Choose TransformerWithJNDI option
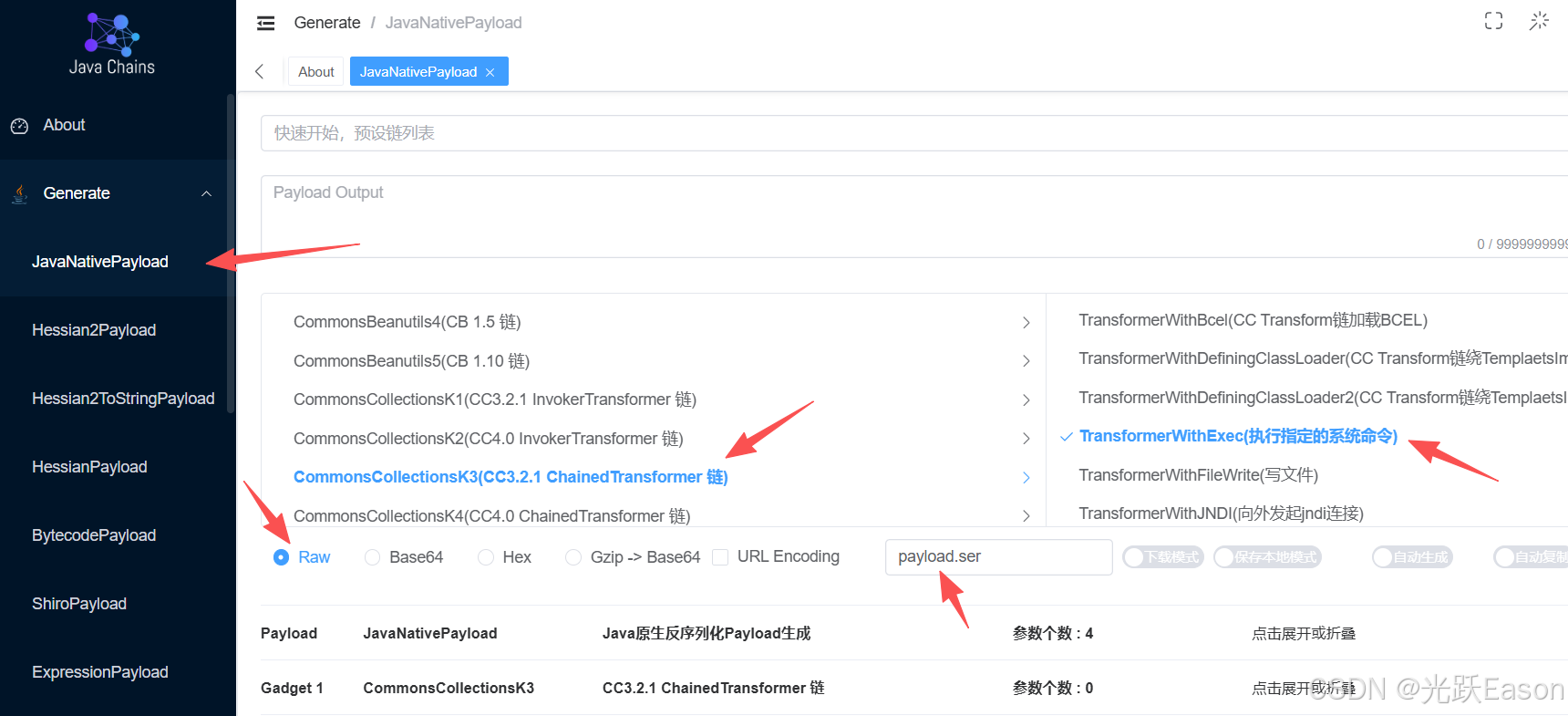Image resolution: width=1568 pixels, height=716 pixels. (x=1221, y=514)
